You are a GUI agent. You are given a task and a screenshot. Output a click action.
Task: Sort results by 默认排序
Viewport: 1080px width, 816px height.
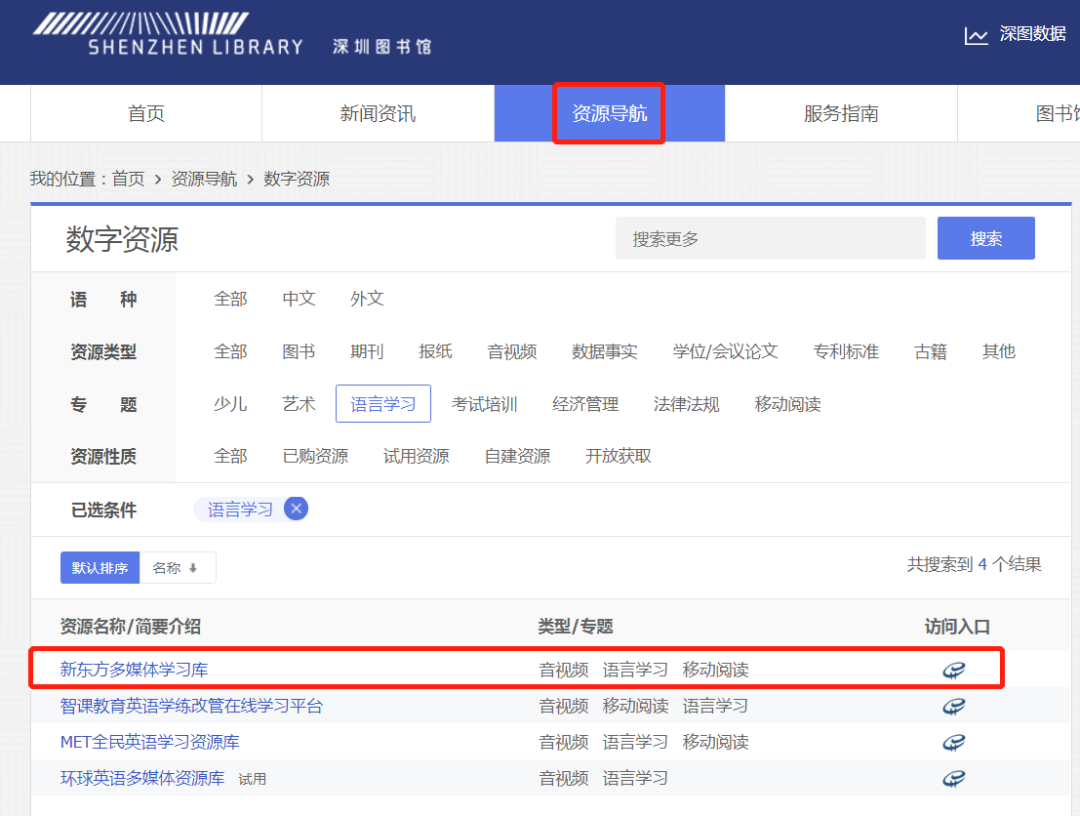tap(100, 567)
